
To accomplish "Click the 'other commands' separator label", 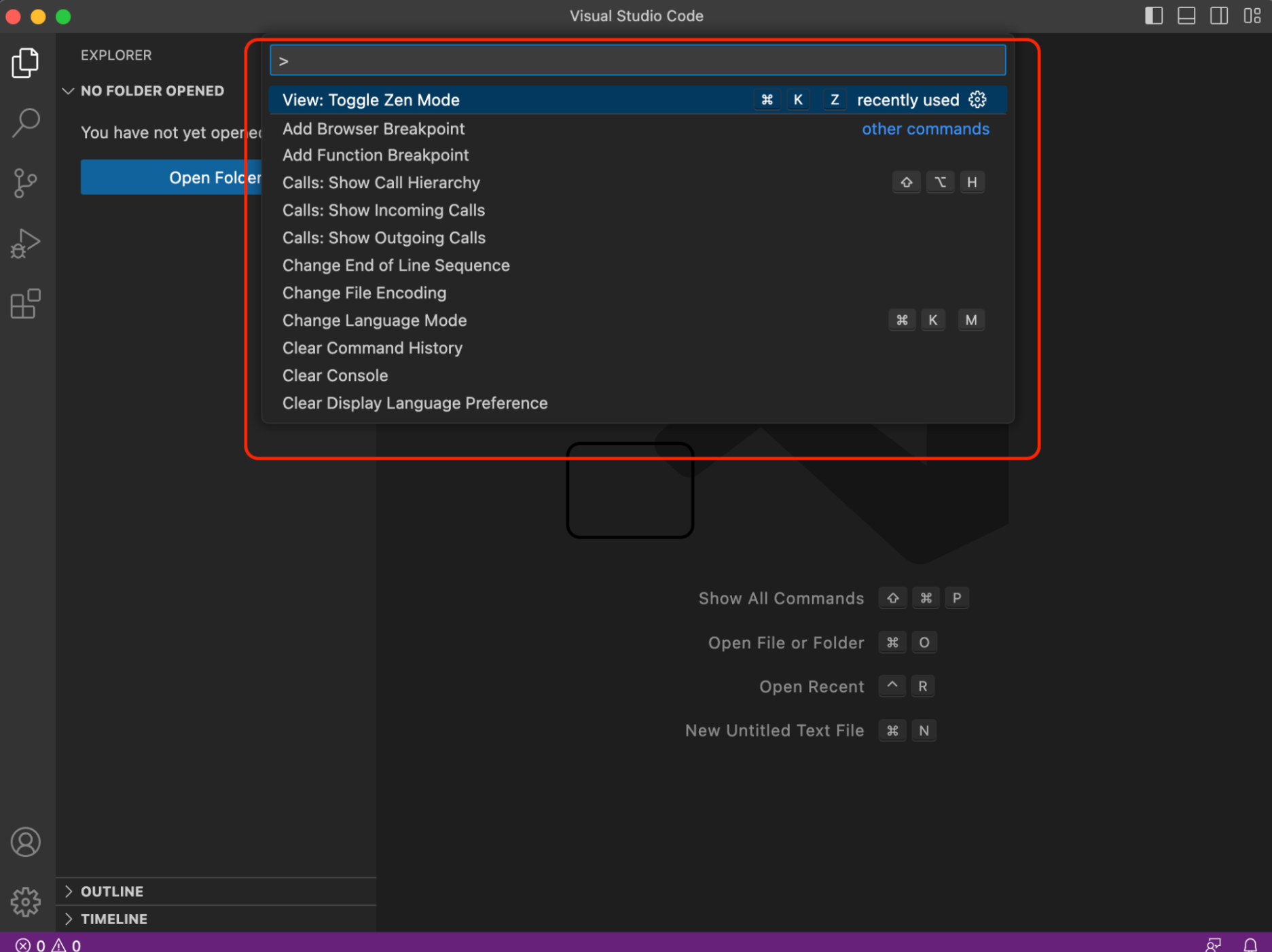I will coord(926,129).
